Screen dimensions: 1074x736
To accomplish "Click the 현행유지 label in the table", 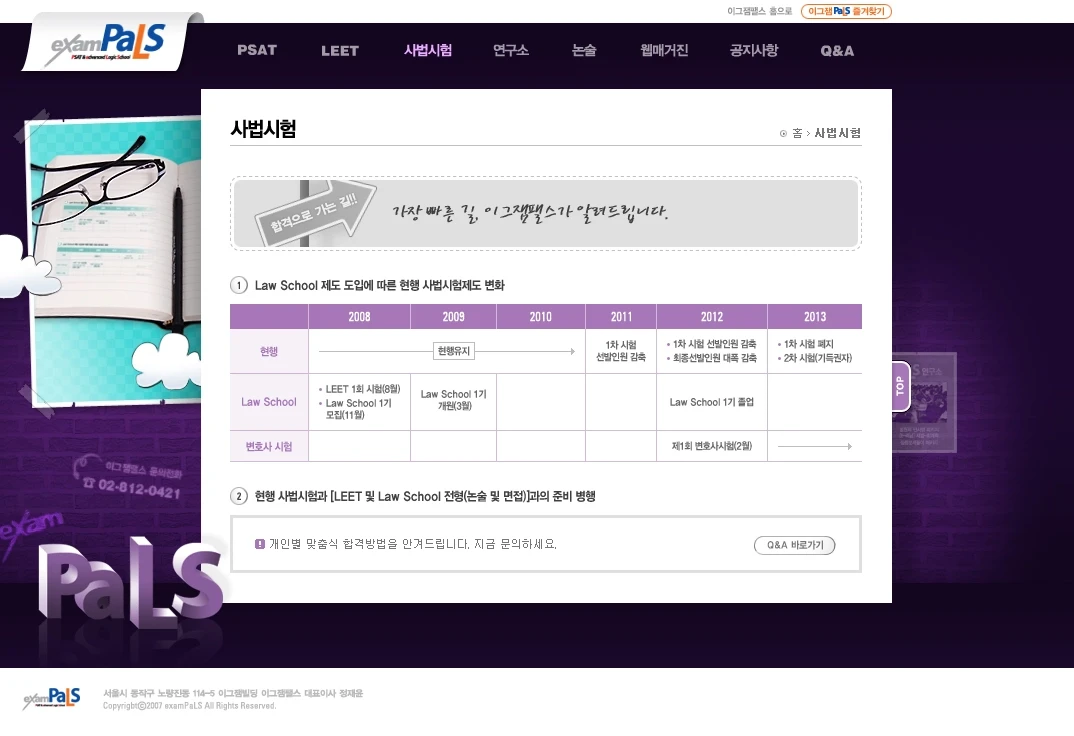I will pyautogui.click(x=452, y=350).
